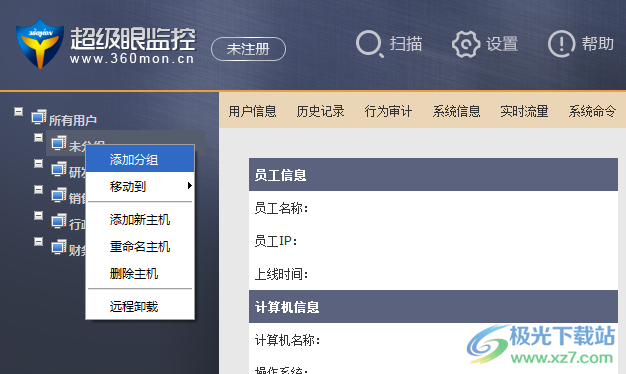
Task: Click the 帮助 exclamation icon
Action: click(x=561, y=44)
